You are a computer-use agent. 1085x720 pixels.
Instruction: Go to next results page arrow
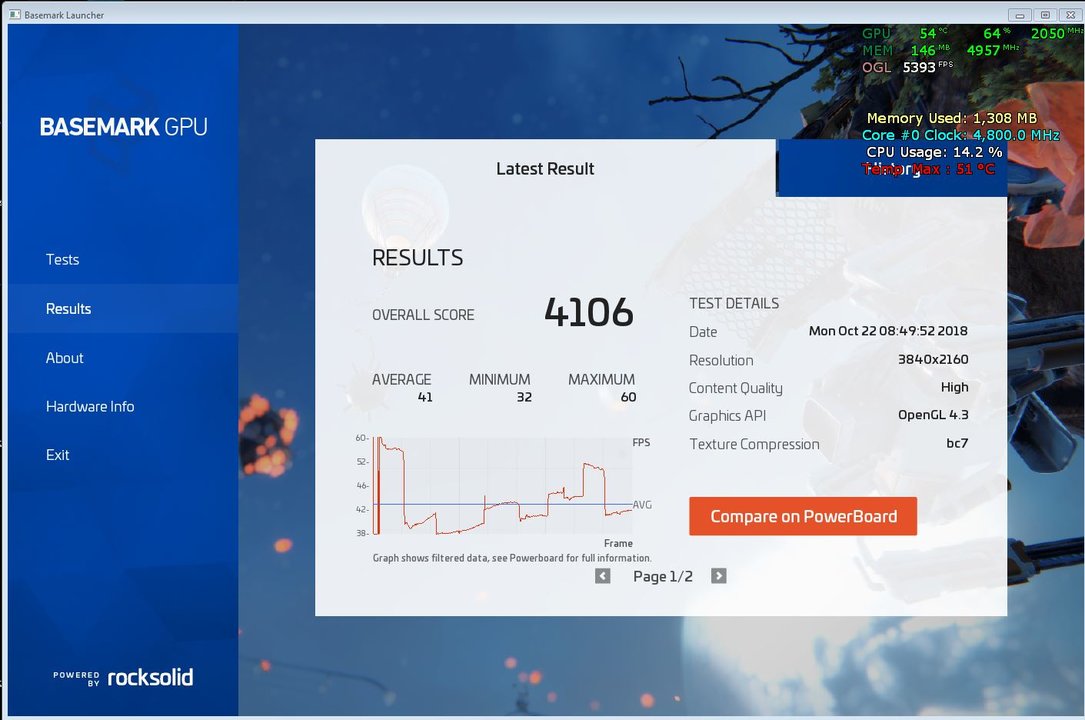tap(719, 576)
